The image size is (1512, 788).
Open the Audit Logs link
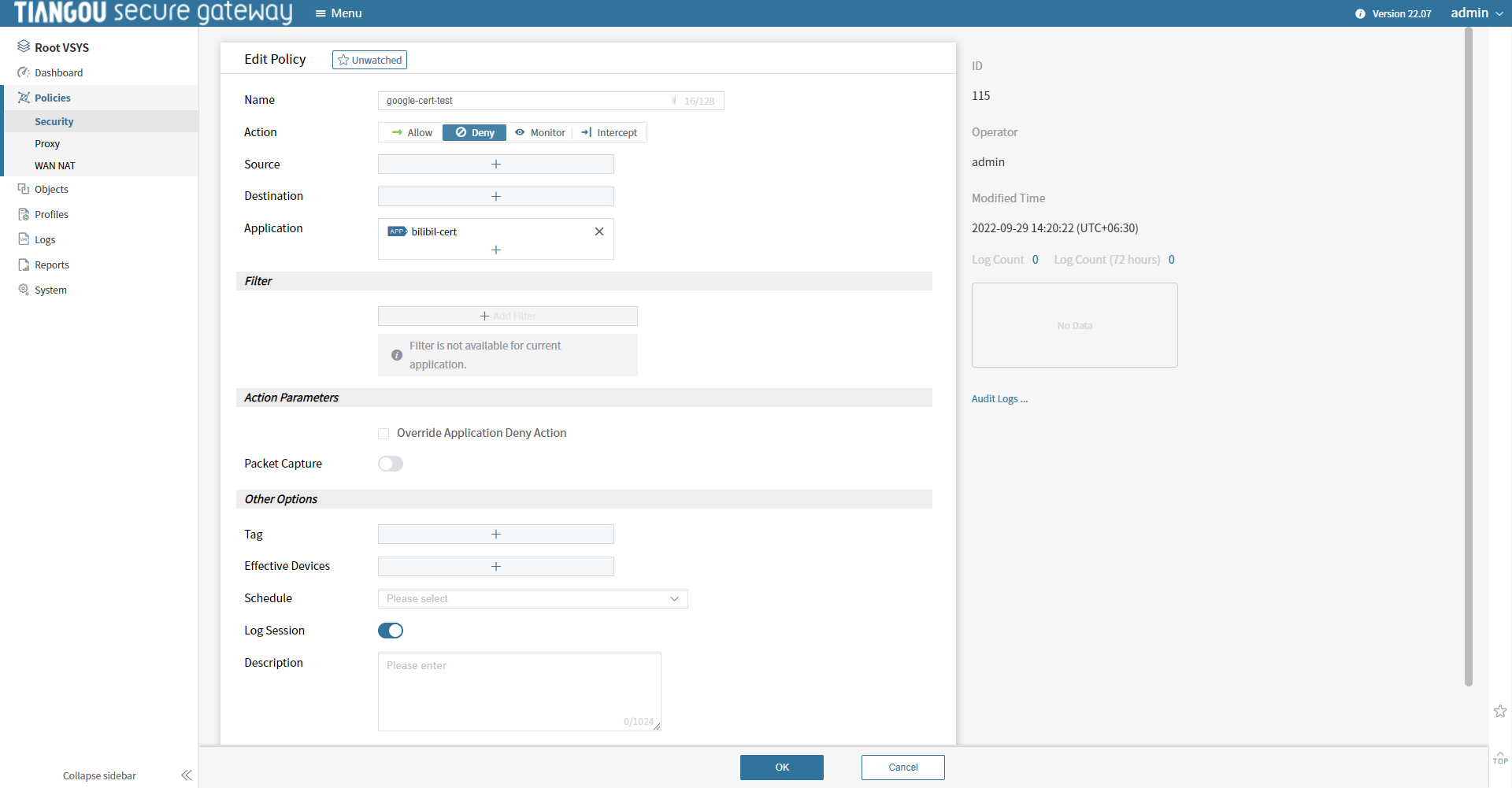pyautogui.click(x=999, y=399)
